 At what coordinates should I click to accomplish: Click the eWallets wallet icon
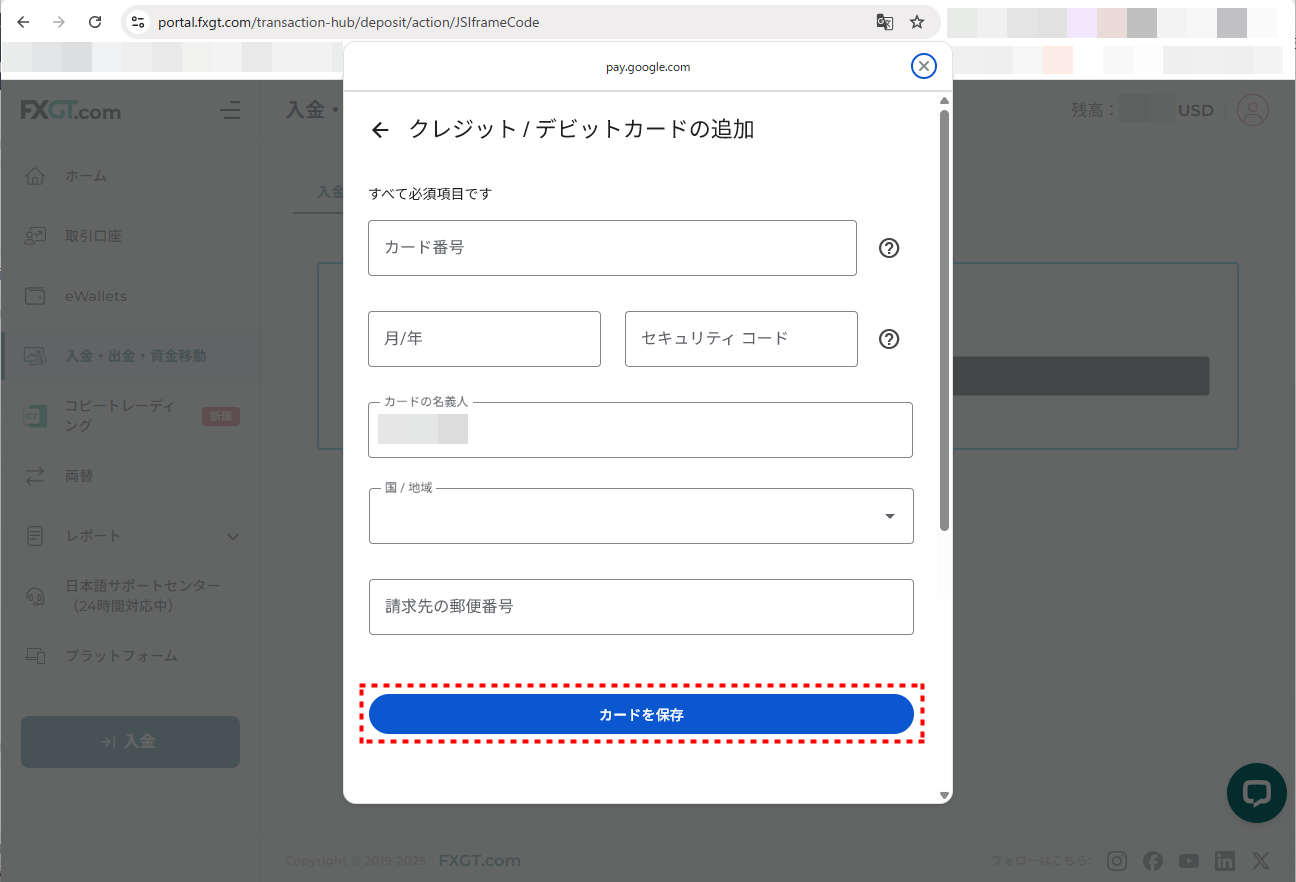click(x=35, y=296)
